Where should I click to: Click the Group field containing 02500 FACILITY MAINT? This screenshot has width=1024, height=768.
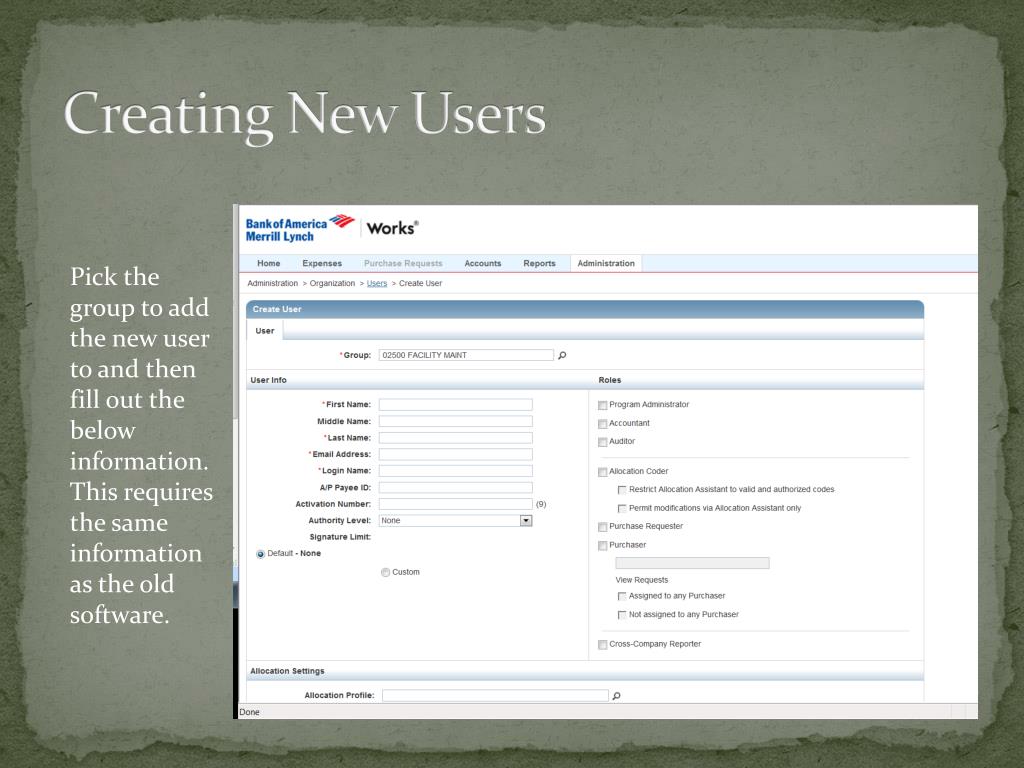point(466,355)
